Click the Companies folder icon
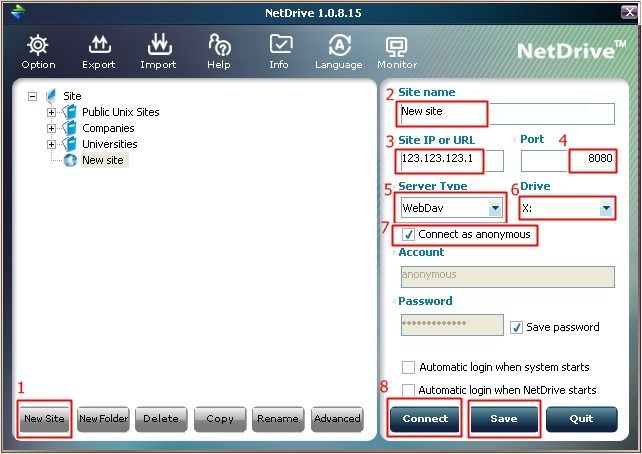The width and height of the screenshot is (642, 454). (70, 128)
